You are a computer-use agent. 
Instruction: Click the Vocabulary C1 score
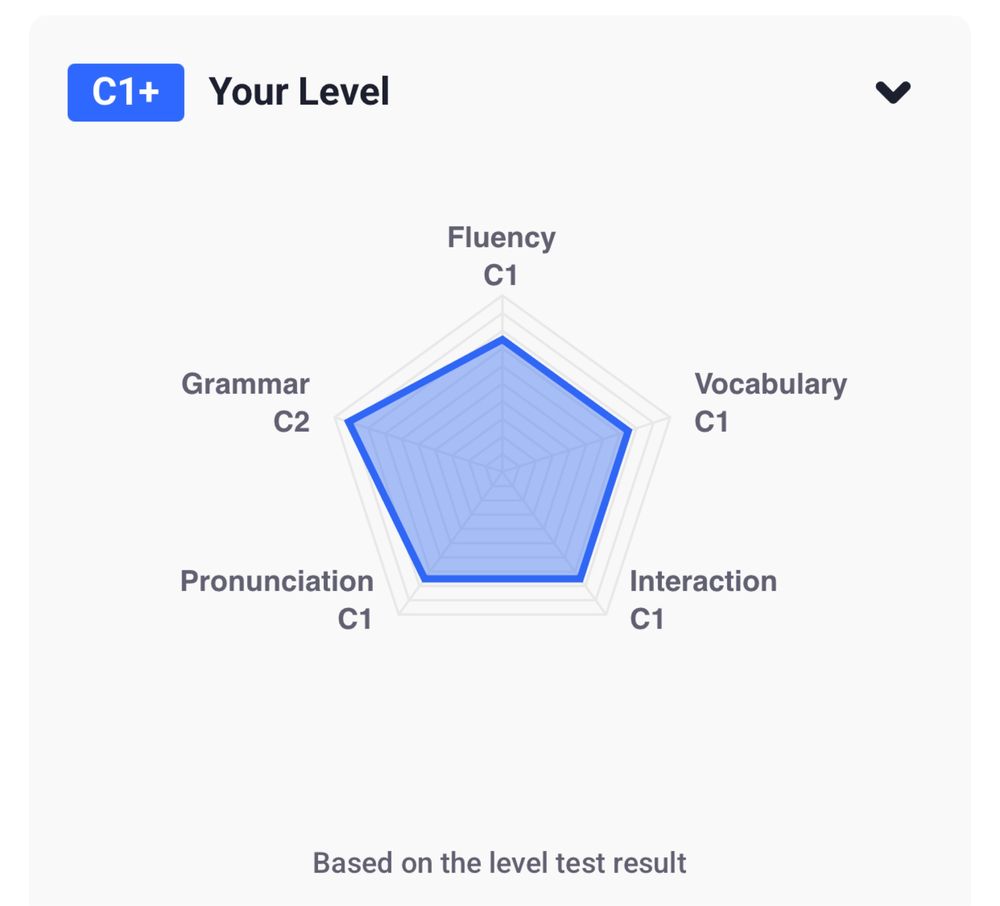pyautogui.click(x=711, y=422)
